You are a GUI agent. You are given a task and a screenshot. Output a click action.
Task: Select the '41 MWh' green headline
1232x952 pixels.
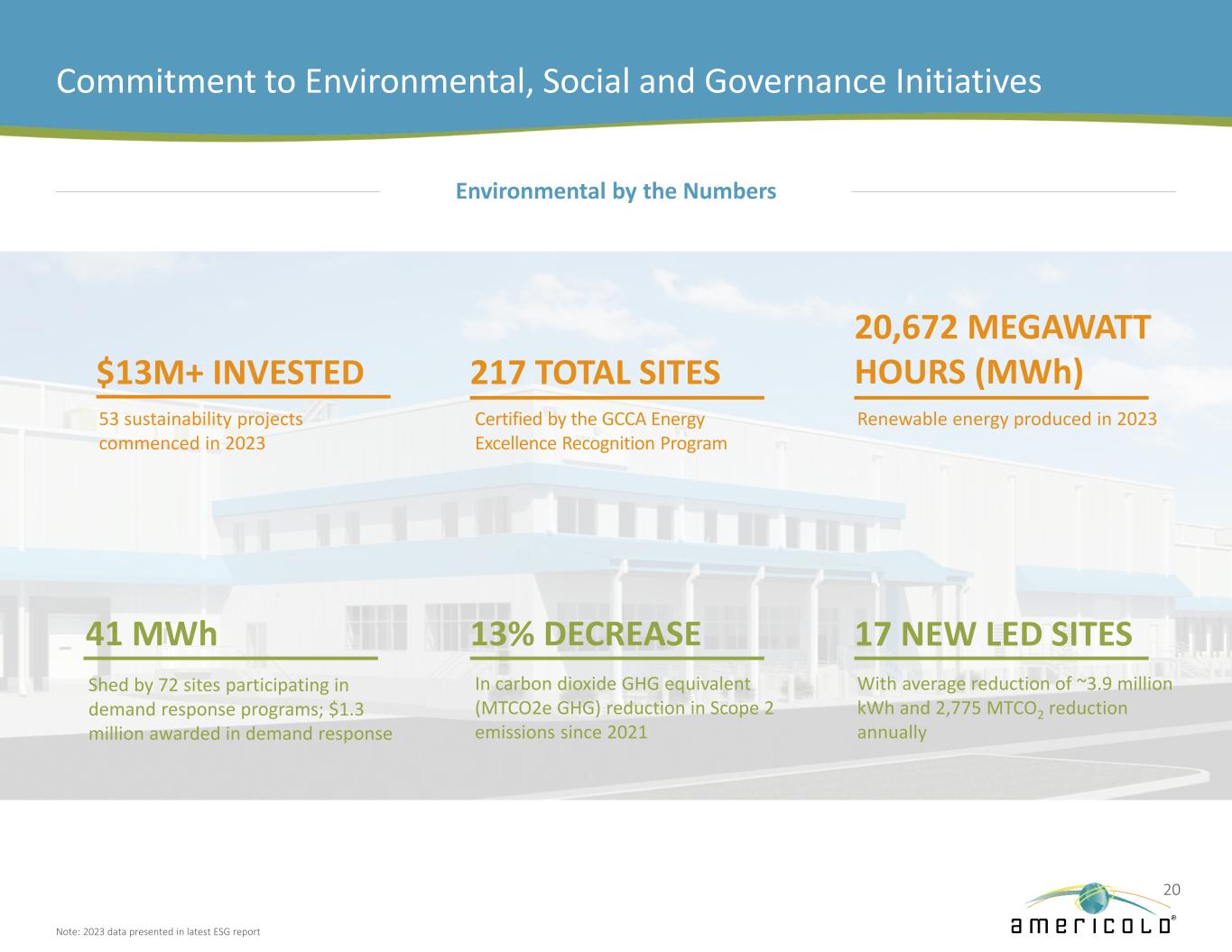click(152, 634)
